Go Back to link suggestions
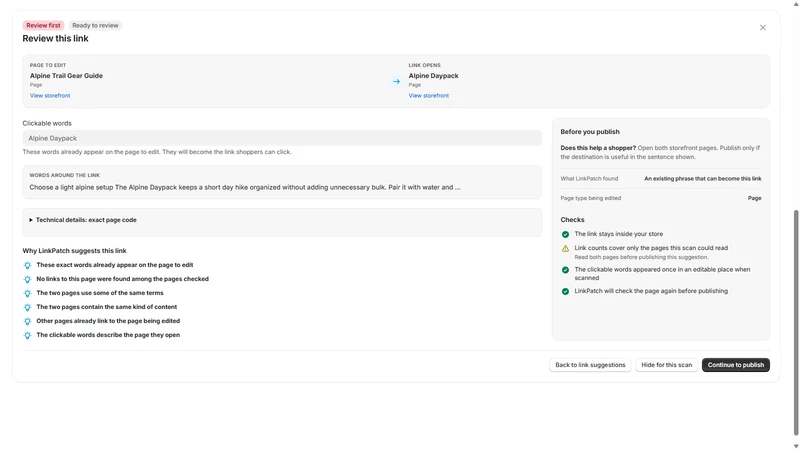Viewport: 800px width, 450px height. (x=590, y=365)
